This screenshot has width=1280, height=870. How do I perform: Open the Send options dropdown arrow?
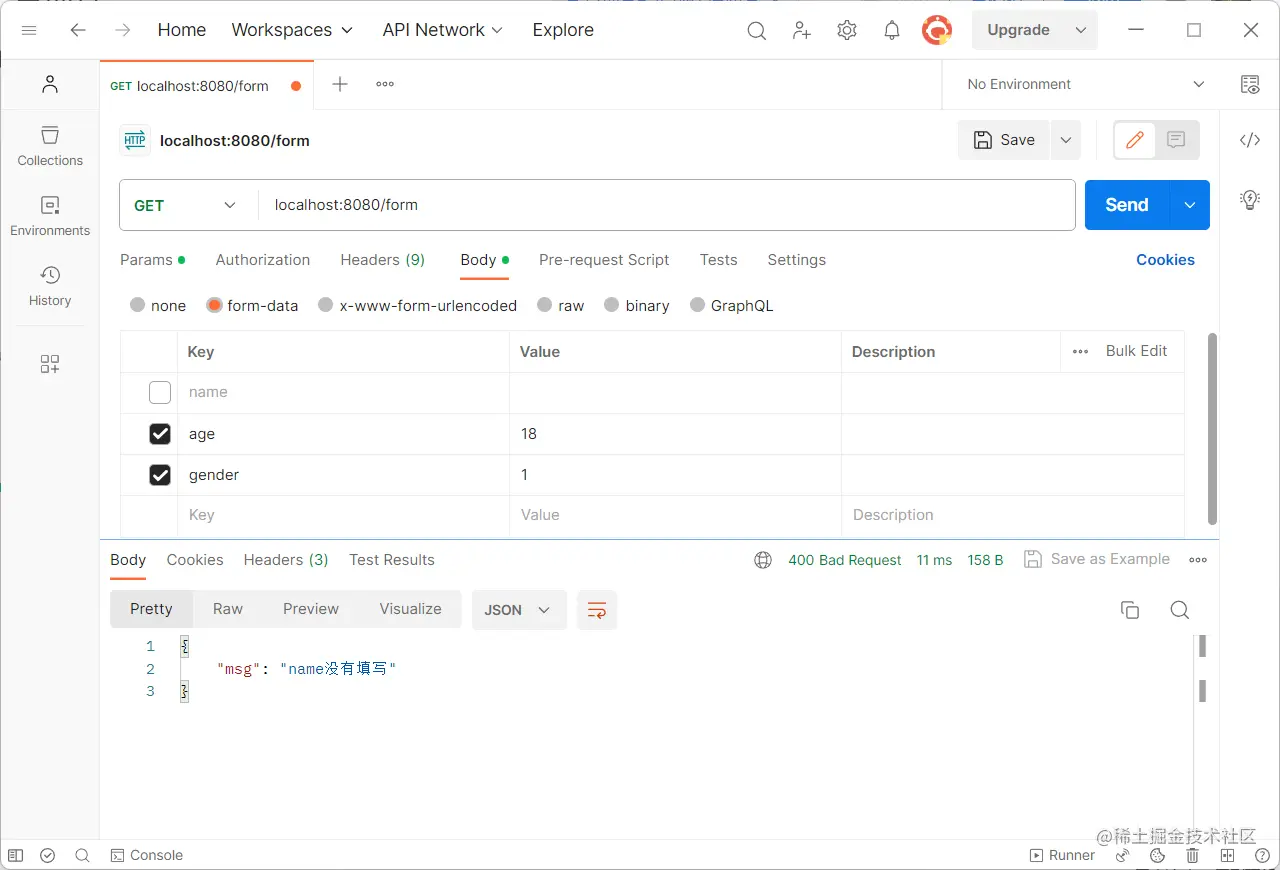point(1190,205)
